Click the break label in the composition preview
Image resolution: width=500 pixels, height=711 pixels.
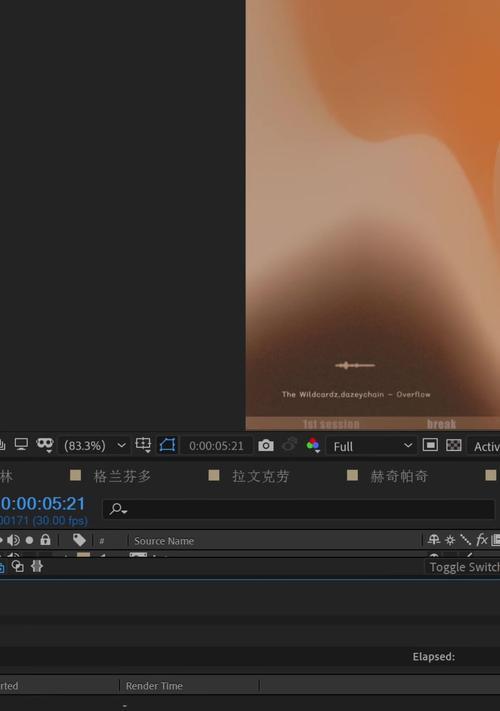[x=441, y=424]
